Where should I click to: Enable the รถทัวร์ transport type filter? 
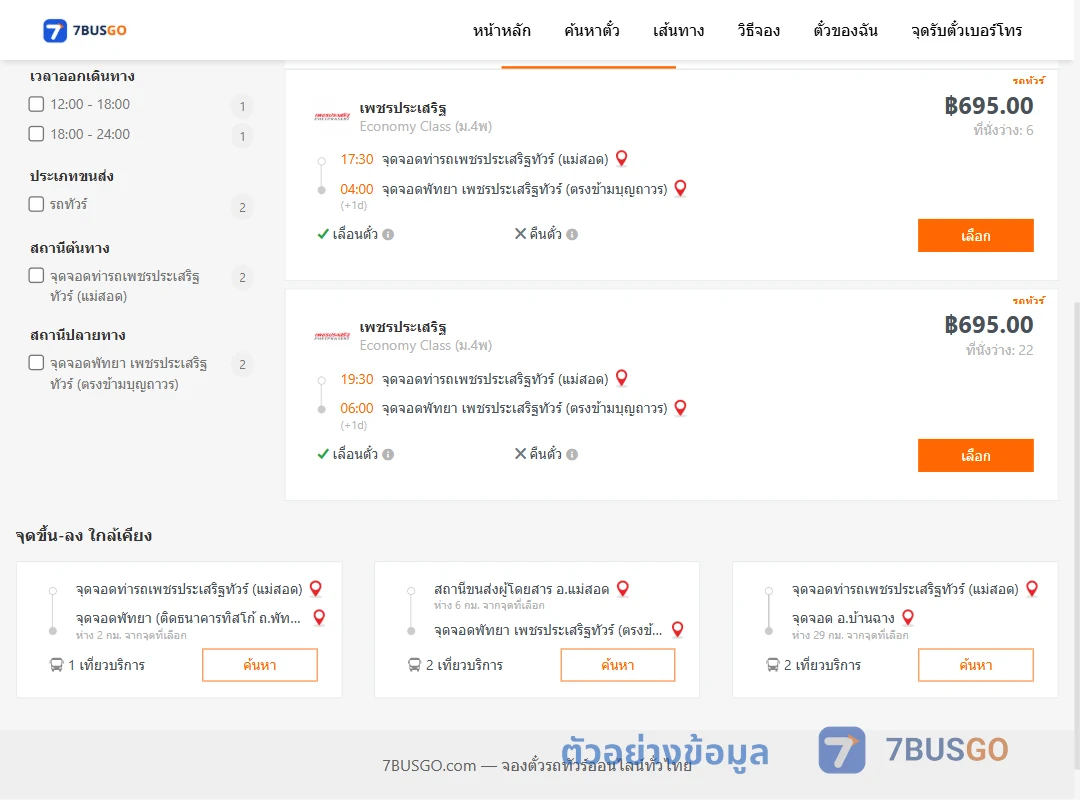pyautogui.click(x=37, y=204)
